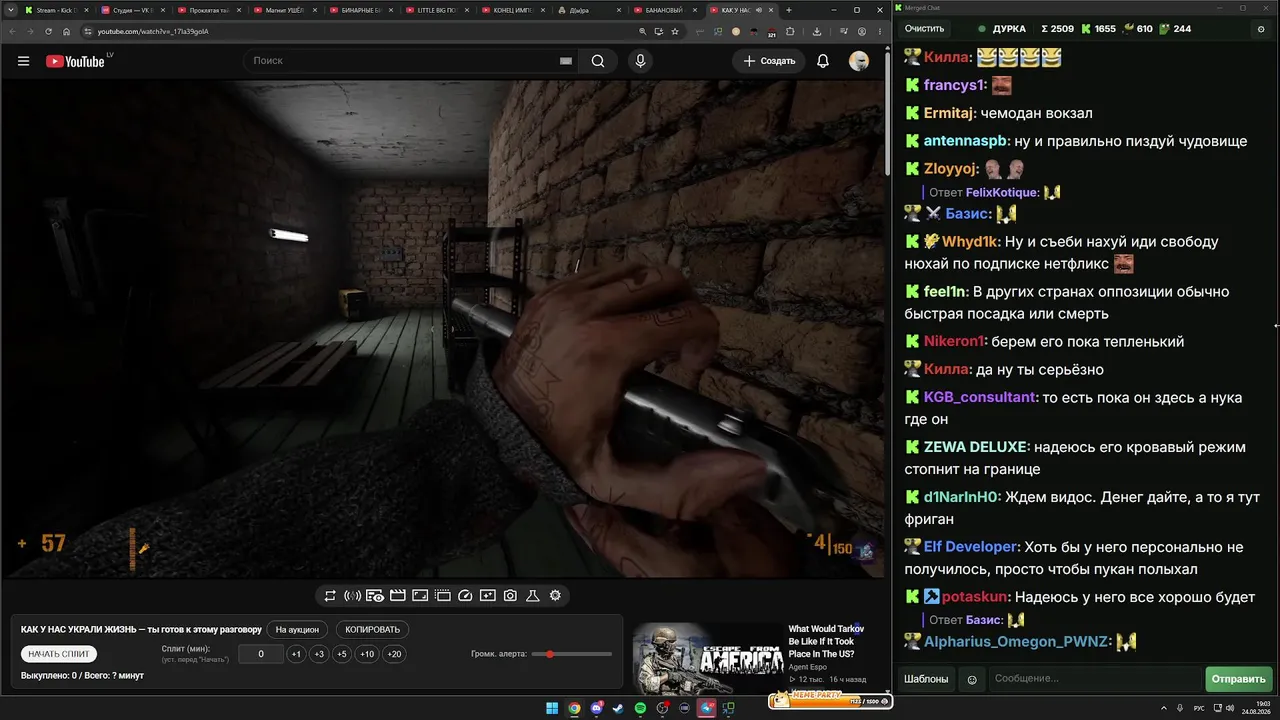Screen dimensions: 1280x720
Task: Click the YouTube search magnifier button
Action: pos(598,61)
